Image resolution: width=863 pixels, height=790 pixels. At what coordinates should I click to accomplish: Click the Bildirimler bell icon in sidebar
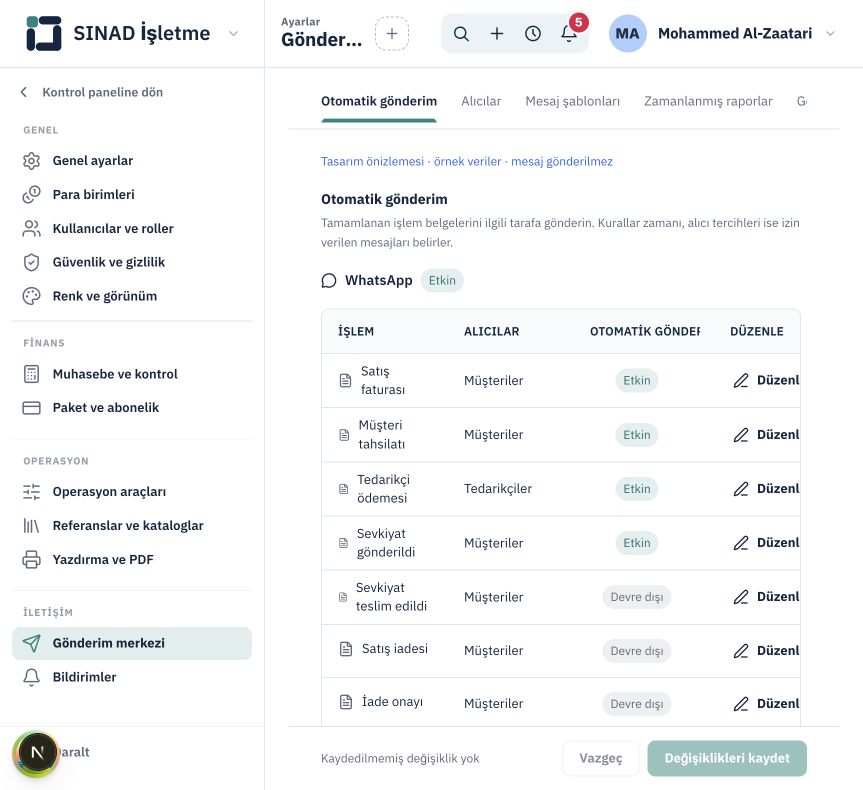click(x=31, y=677)
